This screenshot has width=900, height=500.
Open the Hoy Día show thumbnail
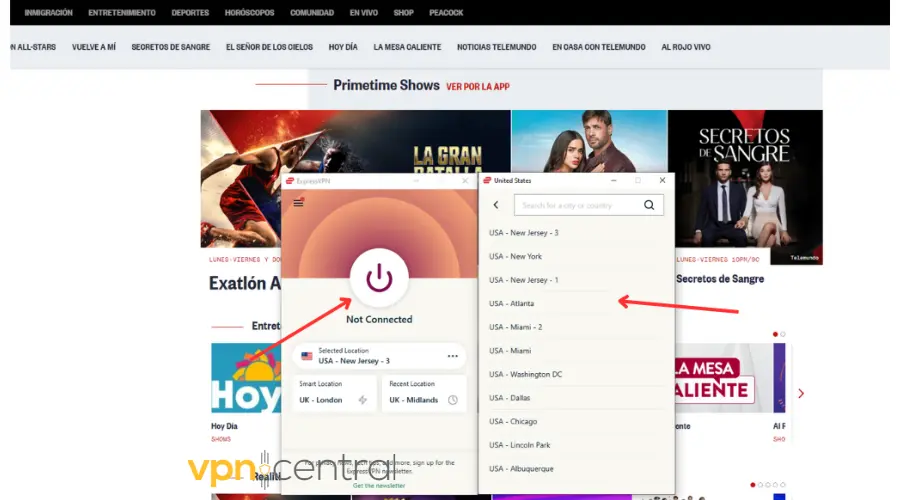[x=246, y=378]
